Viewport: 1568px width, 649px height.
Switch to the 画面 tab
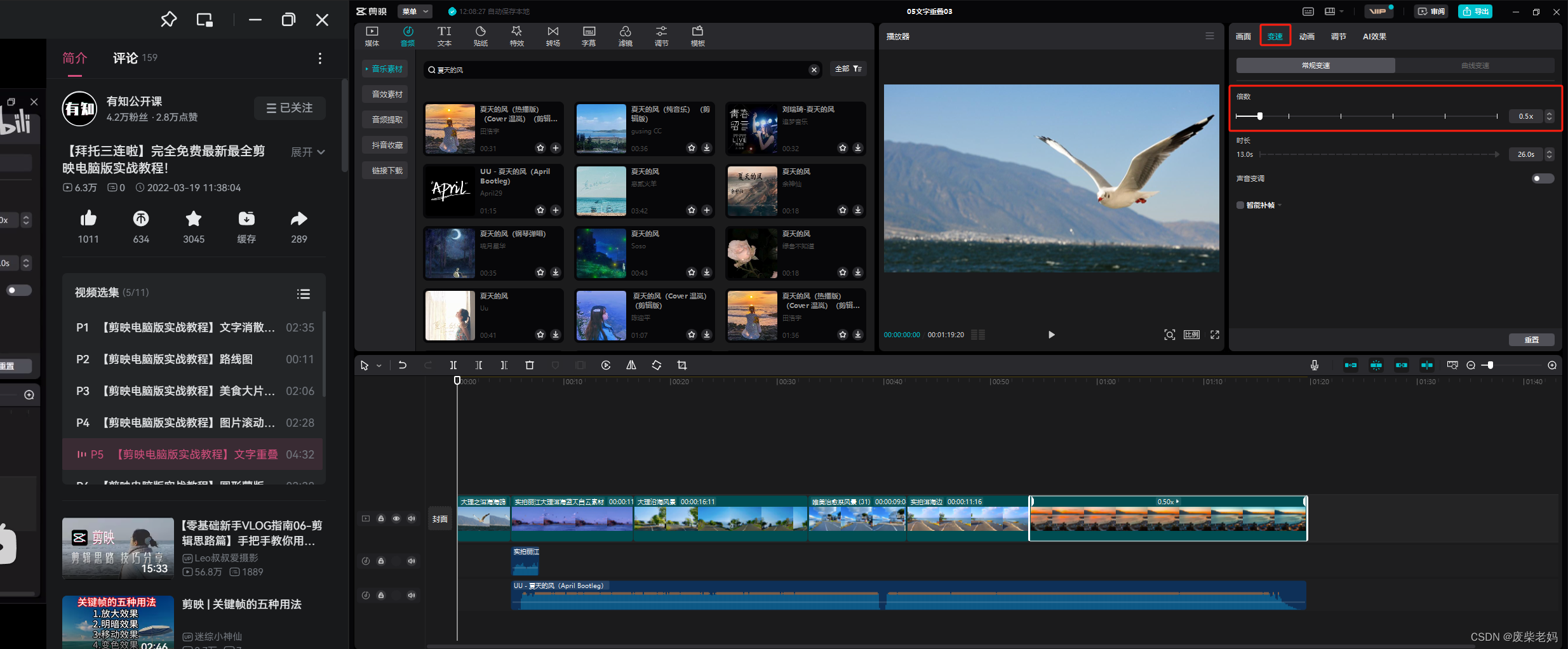(1243, 36)
